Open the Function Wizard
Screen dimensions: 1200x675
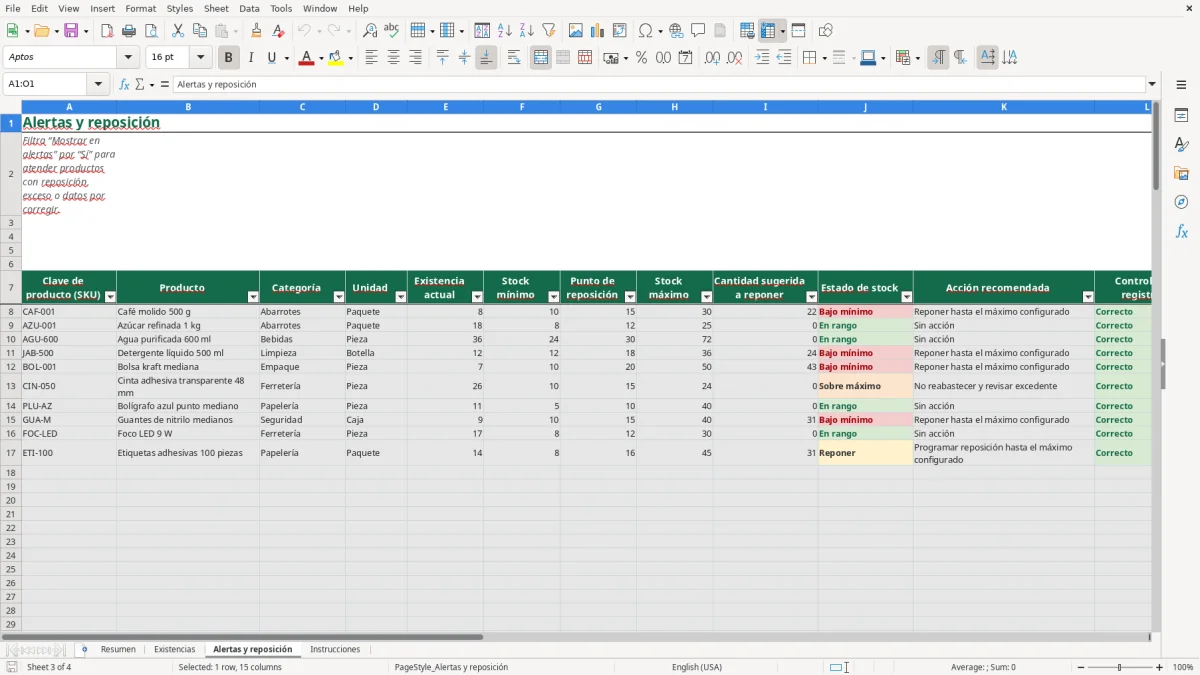124,85
